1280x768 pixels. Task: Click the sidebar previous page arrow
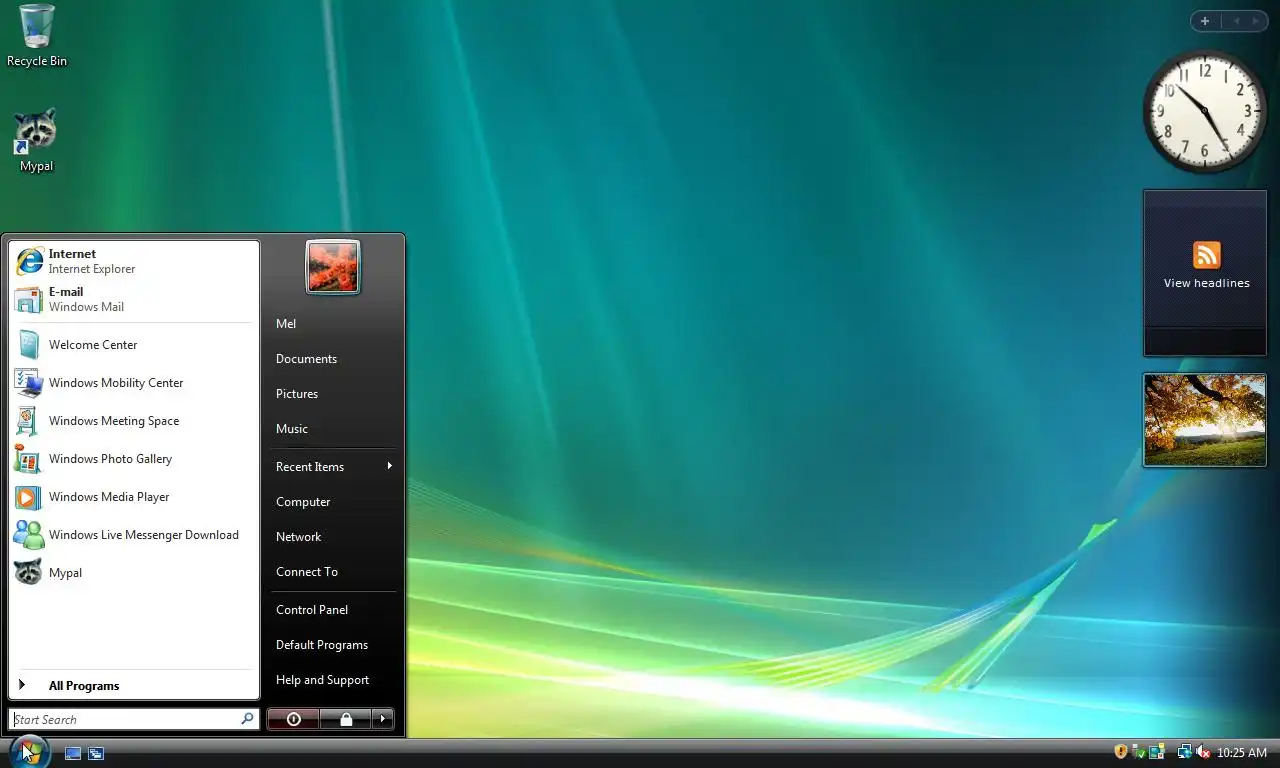pos(1235,21)
